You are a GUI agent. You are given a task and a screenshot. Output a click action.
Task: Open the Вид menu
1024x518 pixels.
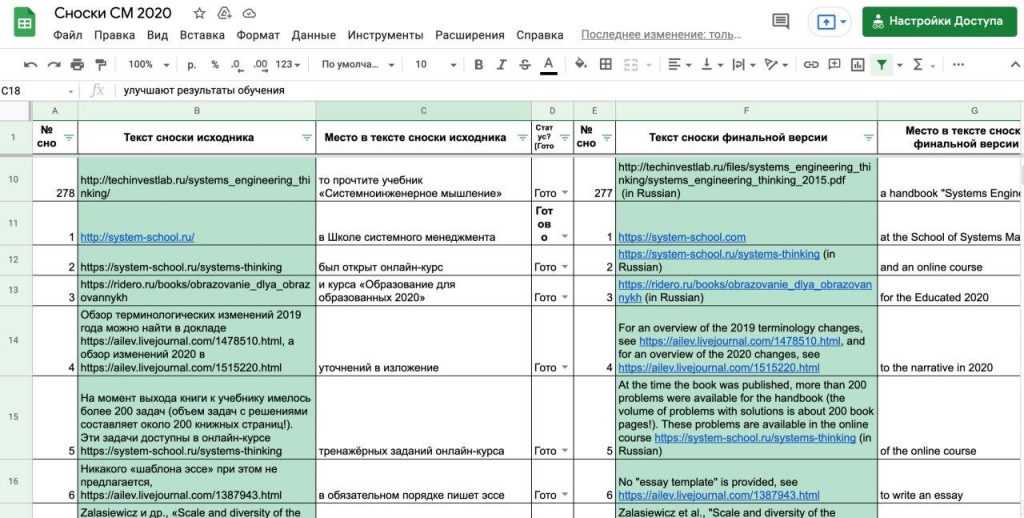(x=157, y=35)
